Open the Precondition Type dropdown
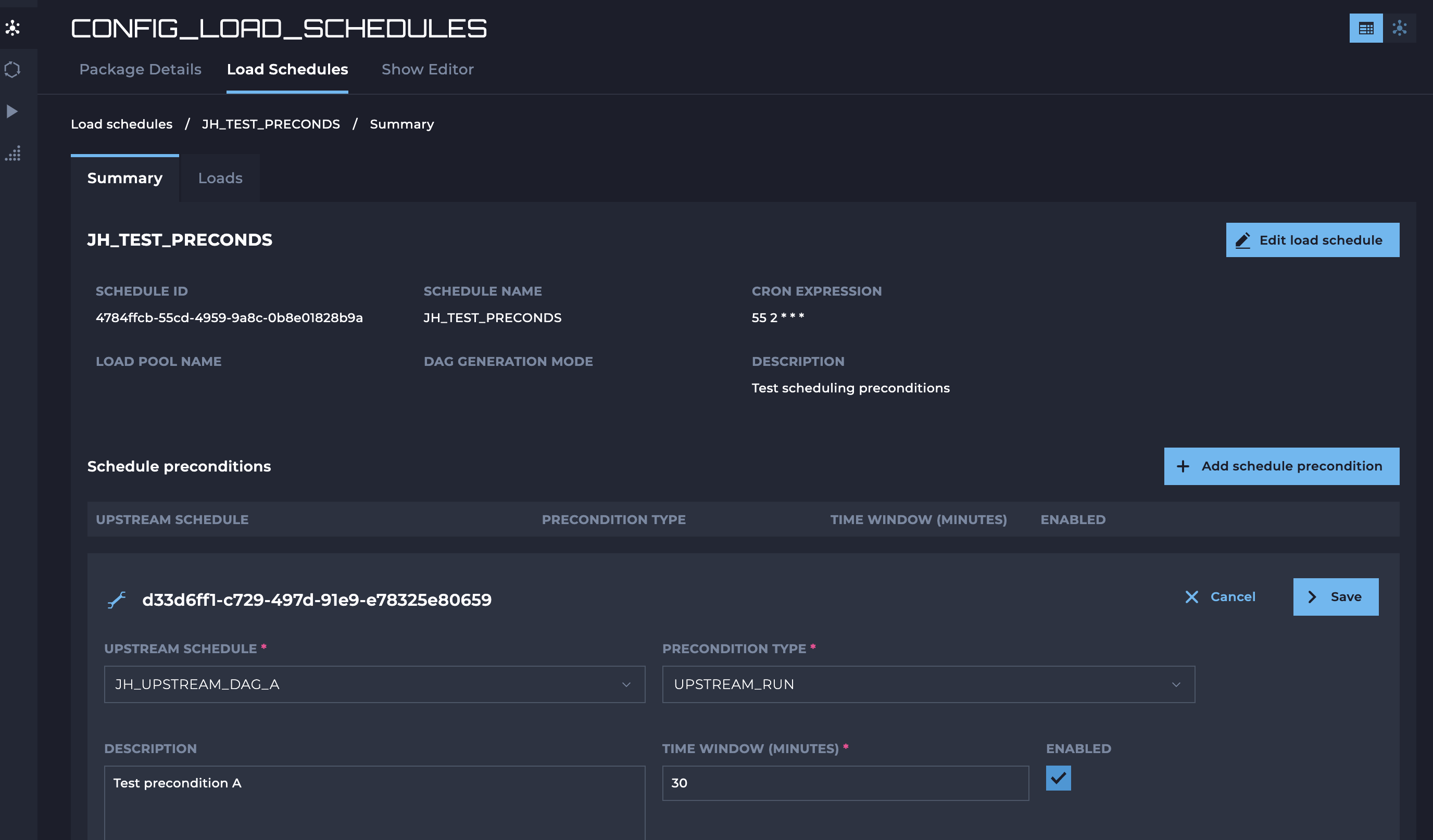Screen dimensions: 1433x840 [928, 684]
